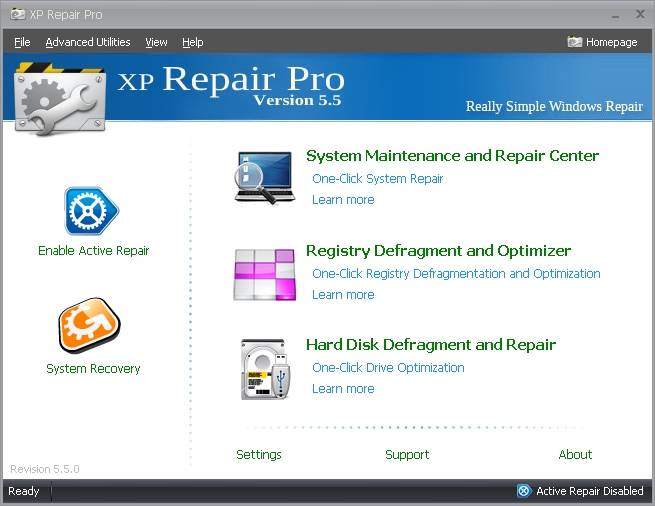Click the Version 5.5 banner text
The height and width of the screenshot is (506, 655).
coord(297,100)
